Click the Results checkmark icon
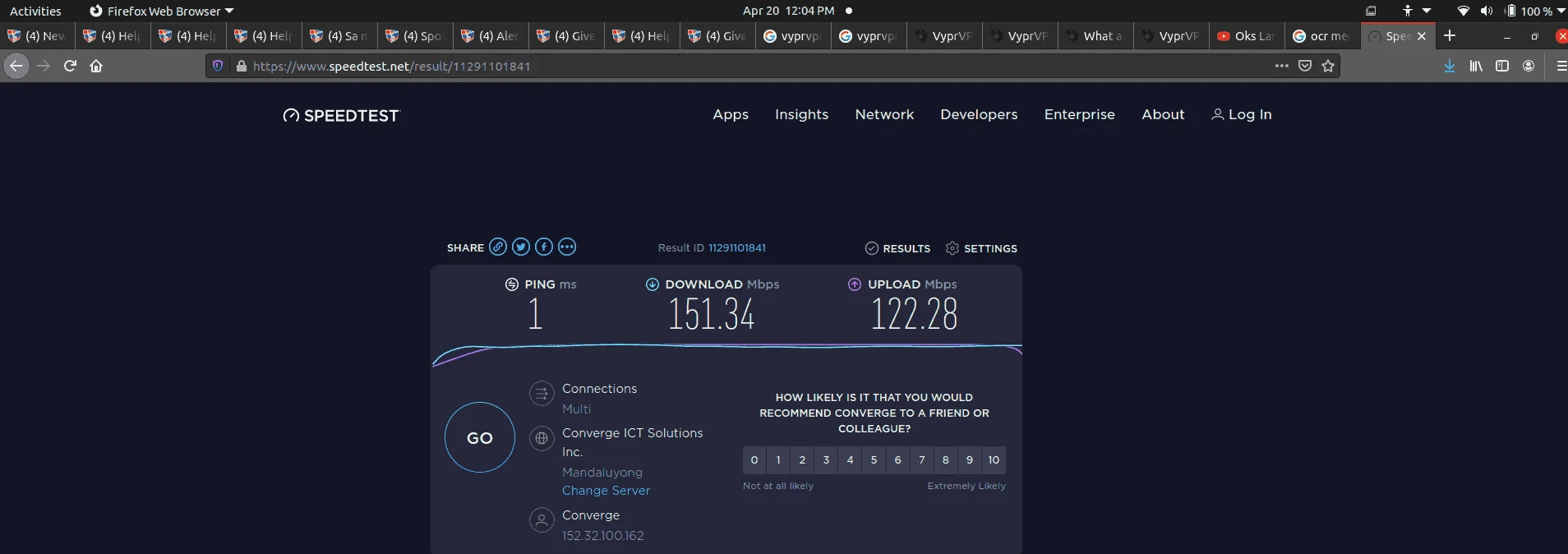1568x554 pixels. [872, 248]
